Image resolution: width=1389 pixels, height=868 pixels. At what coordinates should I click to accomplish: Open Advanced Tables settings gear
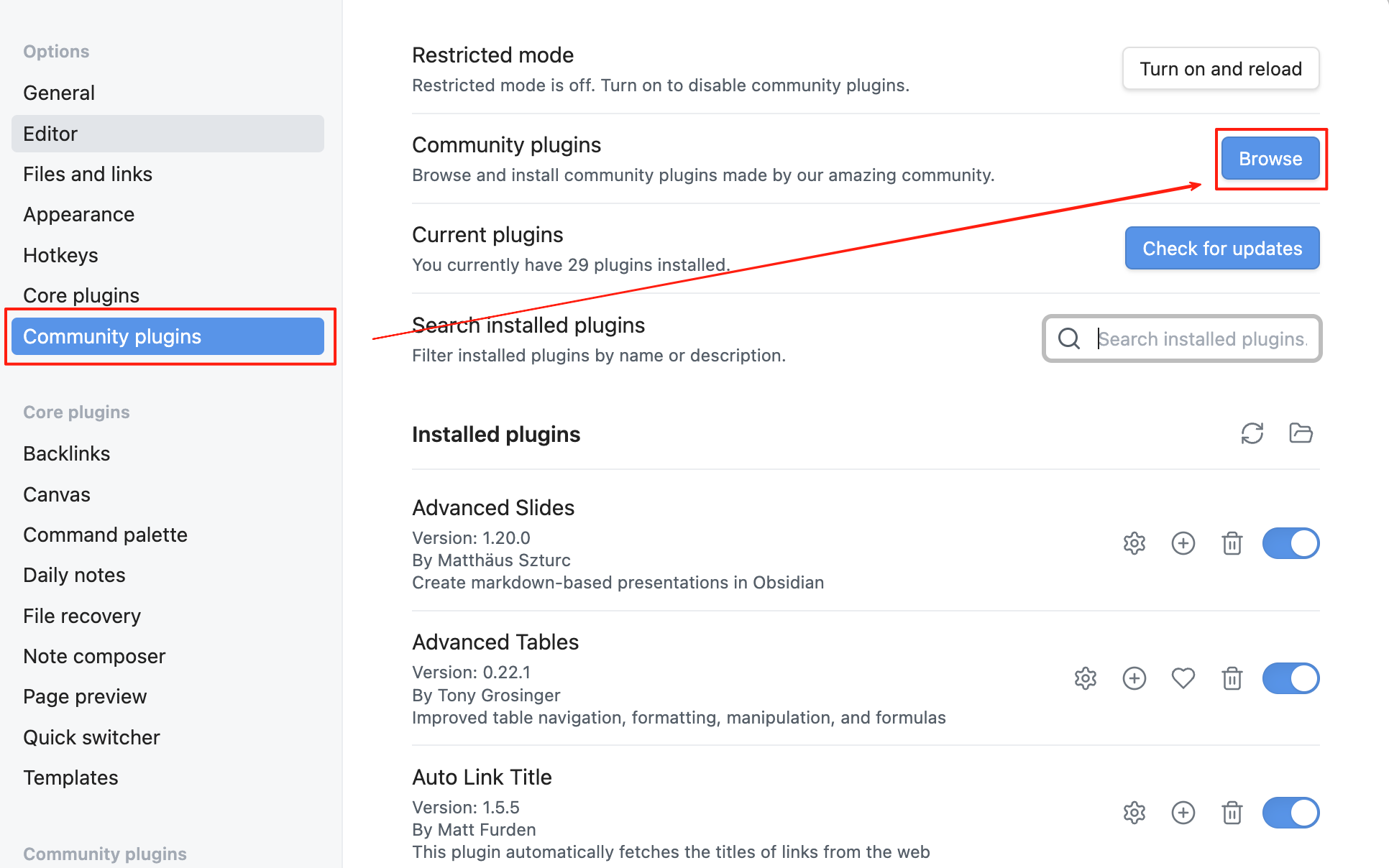coord(1085,678)
